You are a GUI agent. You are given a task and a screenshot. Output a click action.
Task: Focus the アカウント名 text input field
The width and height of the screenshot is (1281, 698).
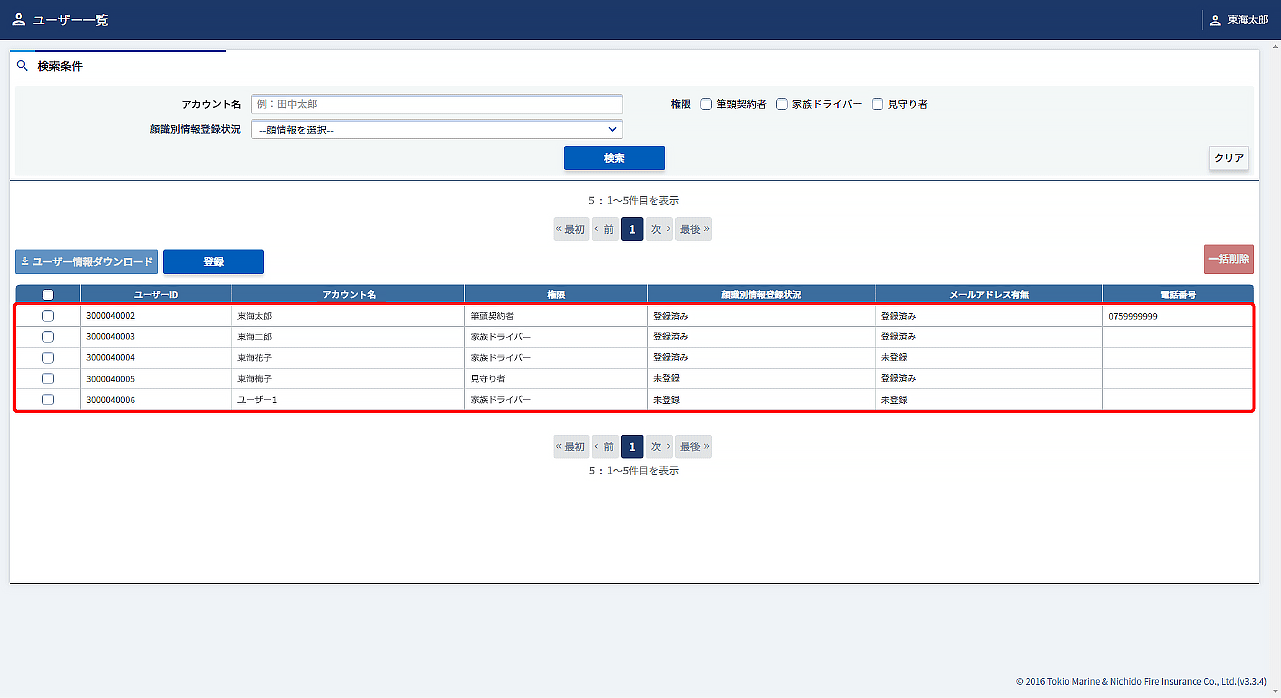(x=436, y=104)
